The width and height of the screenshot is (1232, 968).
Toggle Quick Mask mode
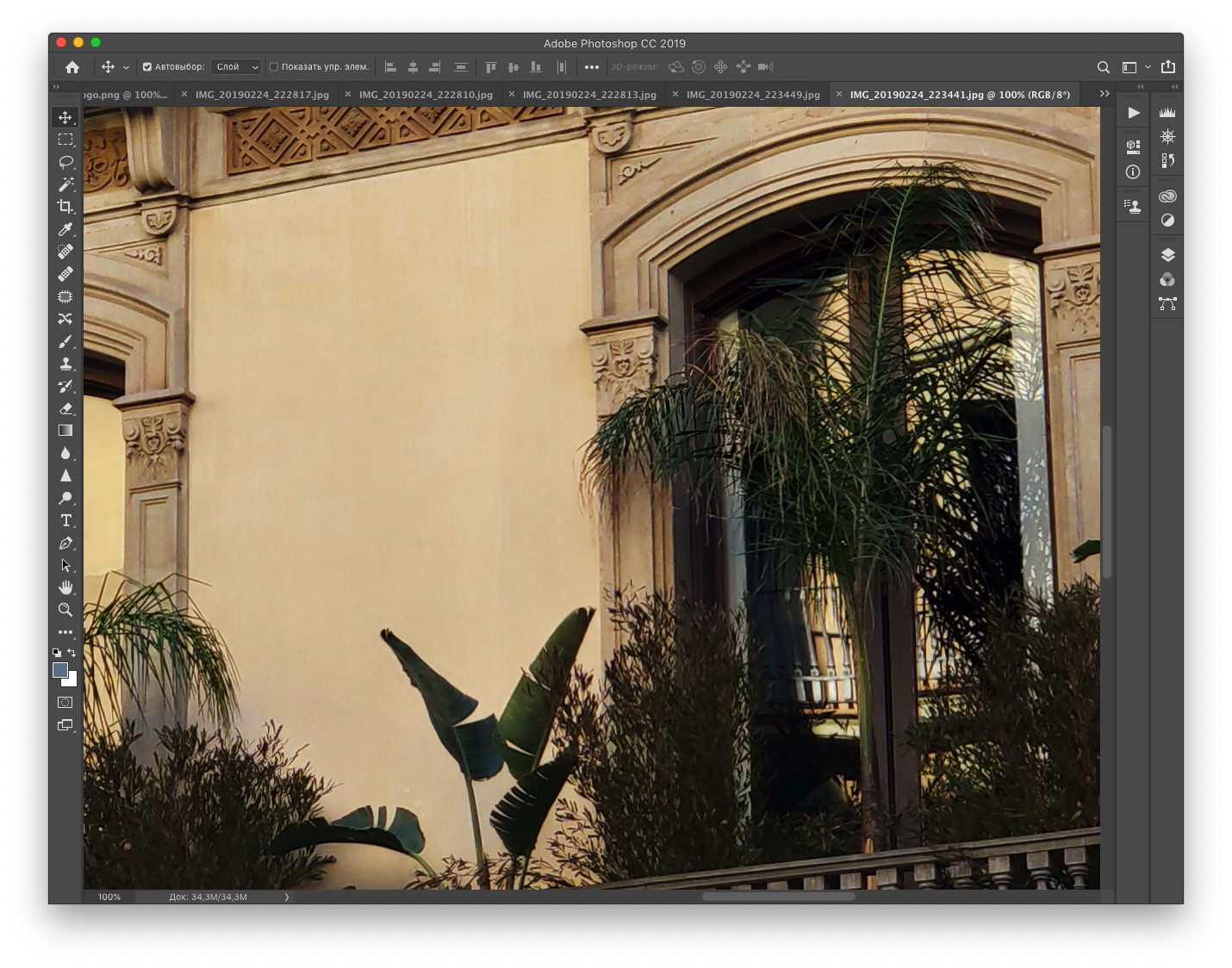[x=65, y=703]
